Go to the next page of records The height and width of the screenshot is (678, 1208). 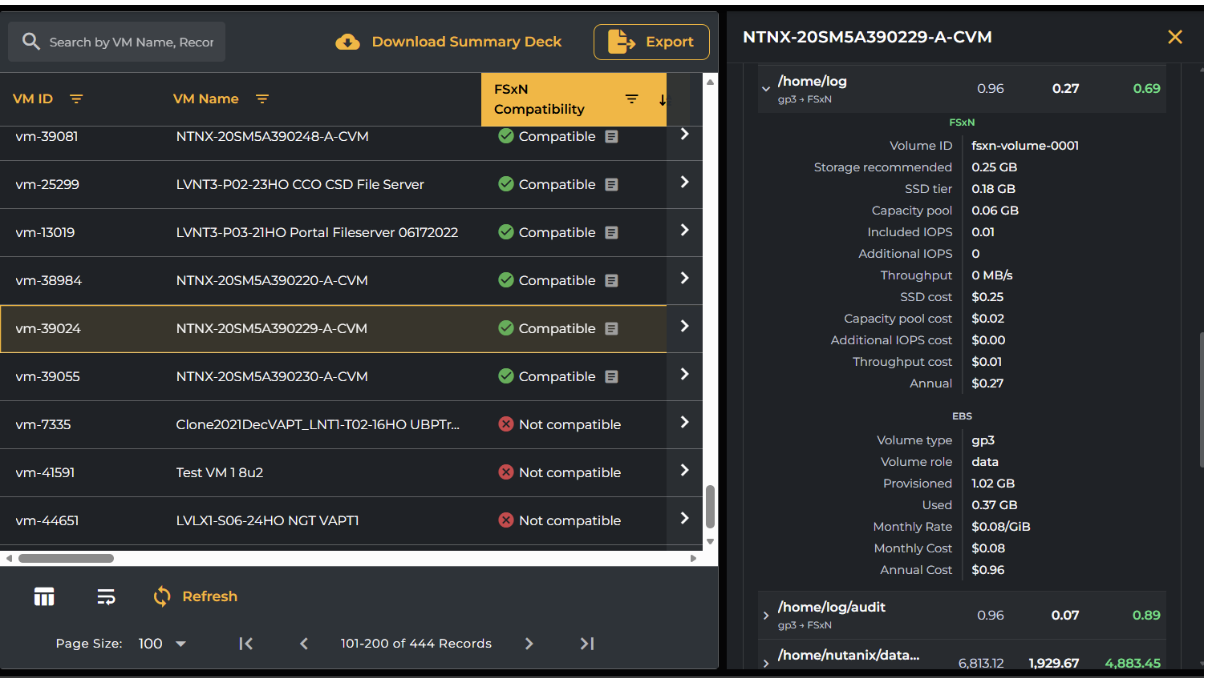tap(529, 644)
